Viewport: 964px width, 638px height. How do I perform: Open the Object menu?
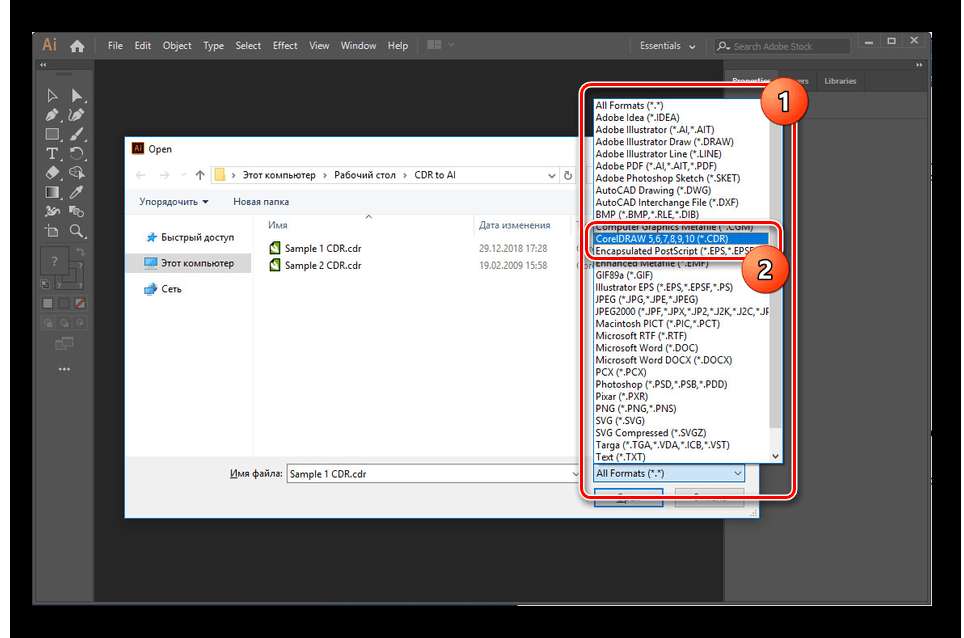pyautogui.click(x=177, y=45)
